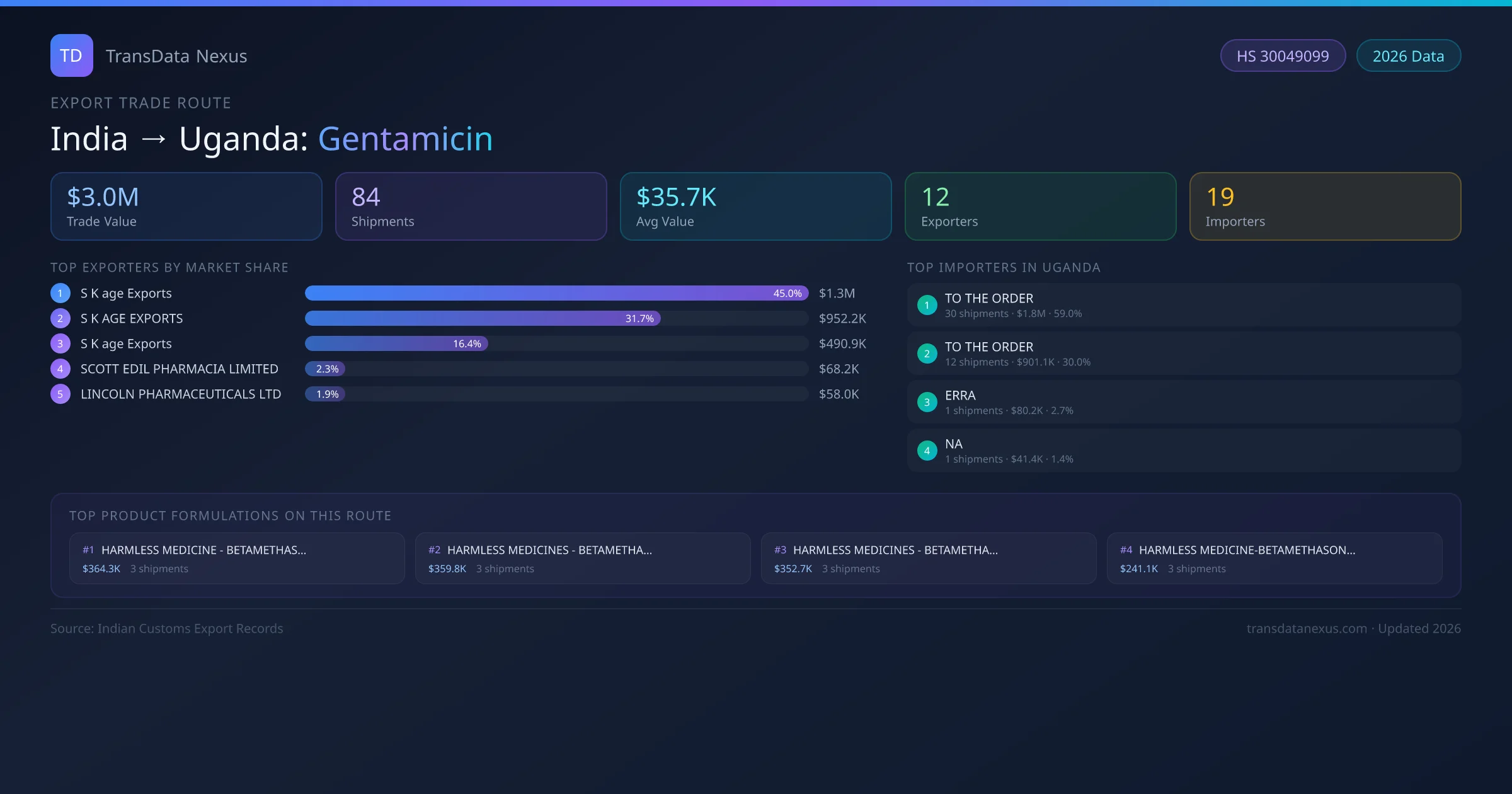The width and height of the screenshot is (1512, 794).
Task: Select the $35.7K Avg Value card
Action: click(x=755, y=206)
